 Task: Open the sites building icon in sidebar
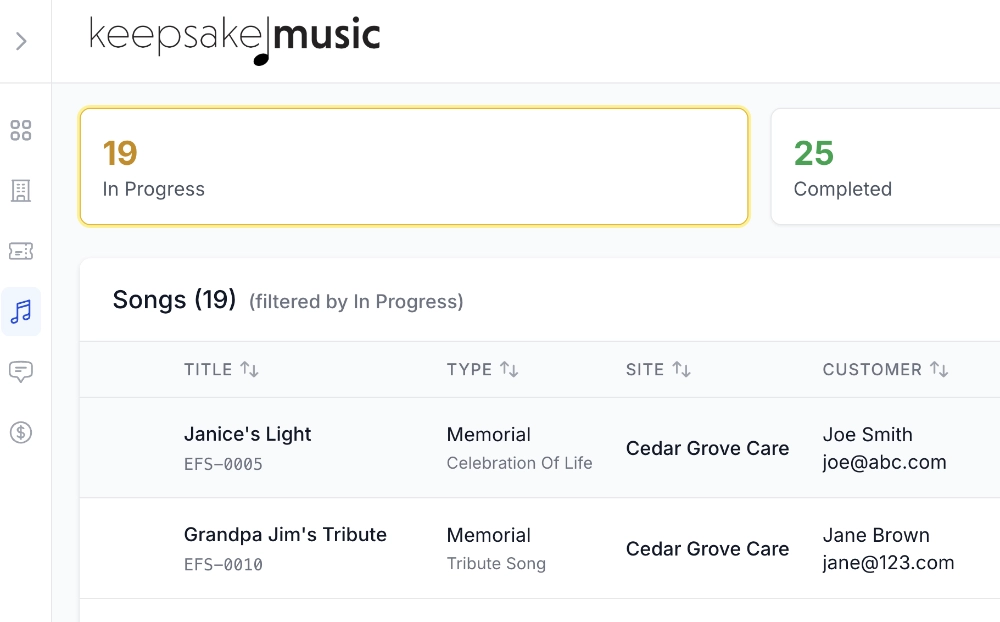[x=21, y=190]
